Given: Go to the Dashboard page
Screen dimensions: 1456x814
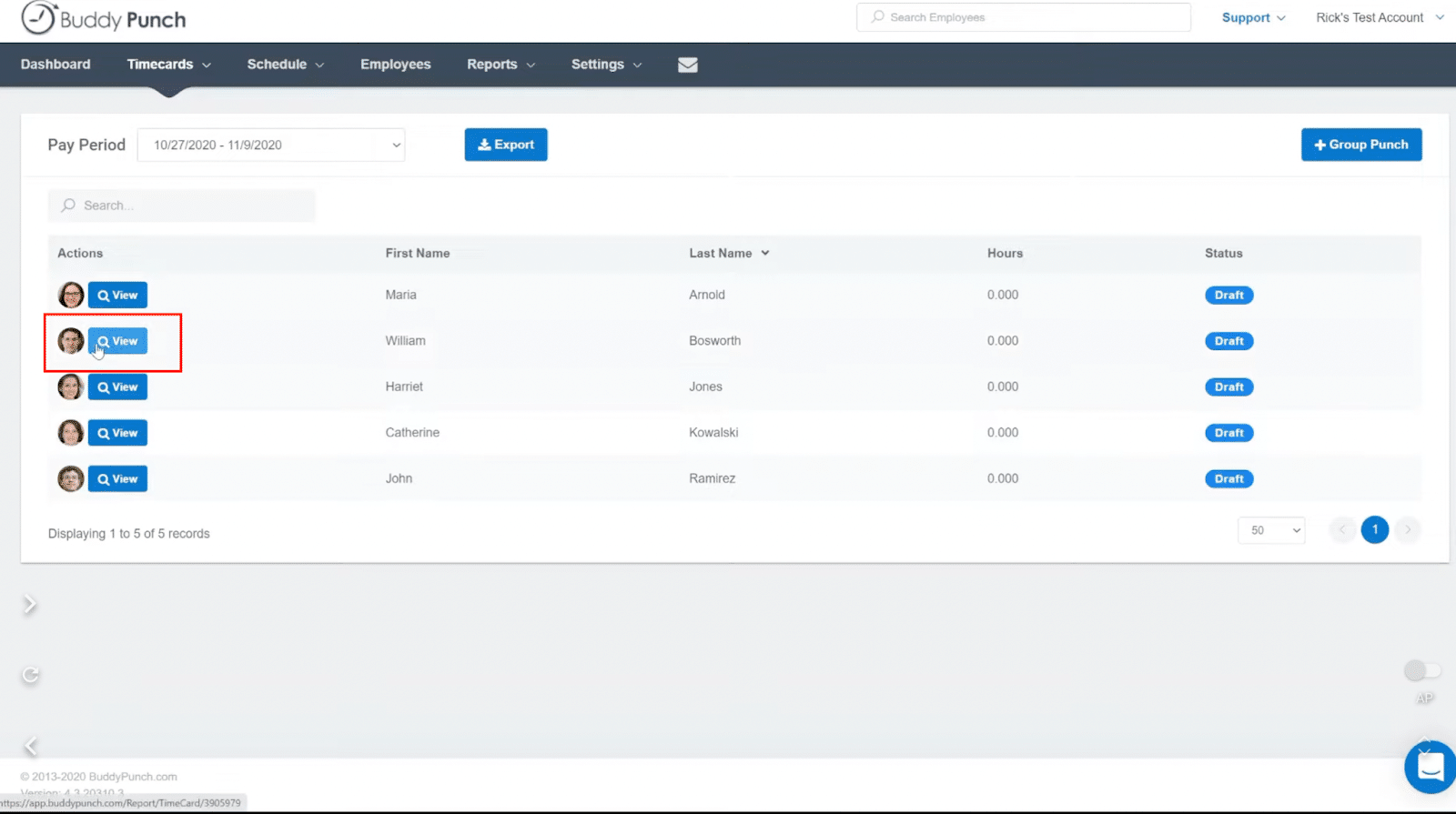Looking at the screenshot, I should pyautogui.click(x=56, y=65).
